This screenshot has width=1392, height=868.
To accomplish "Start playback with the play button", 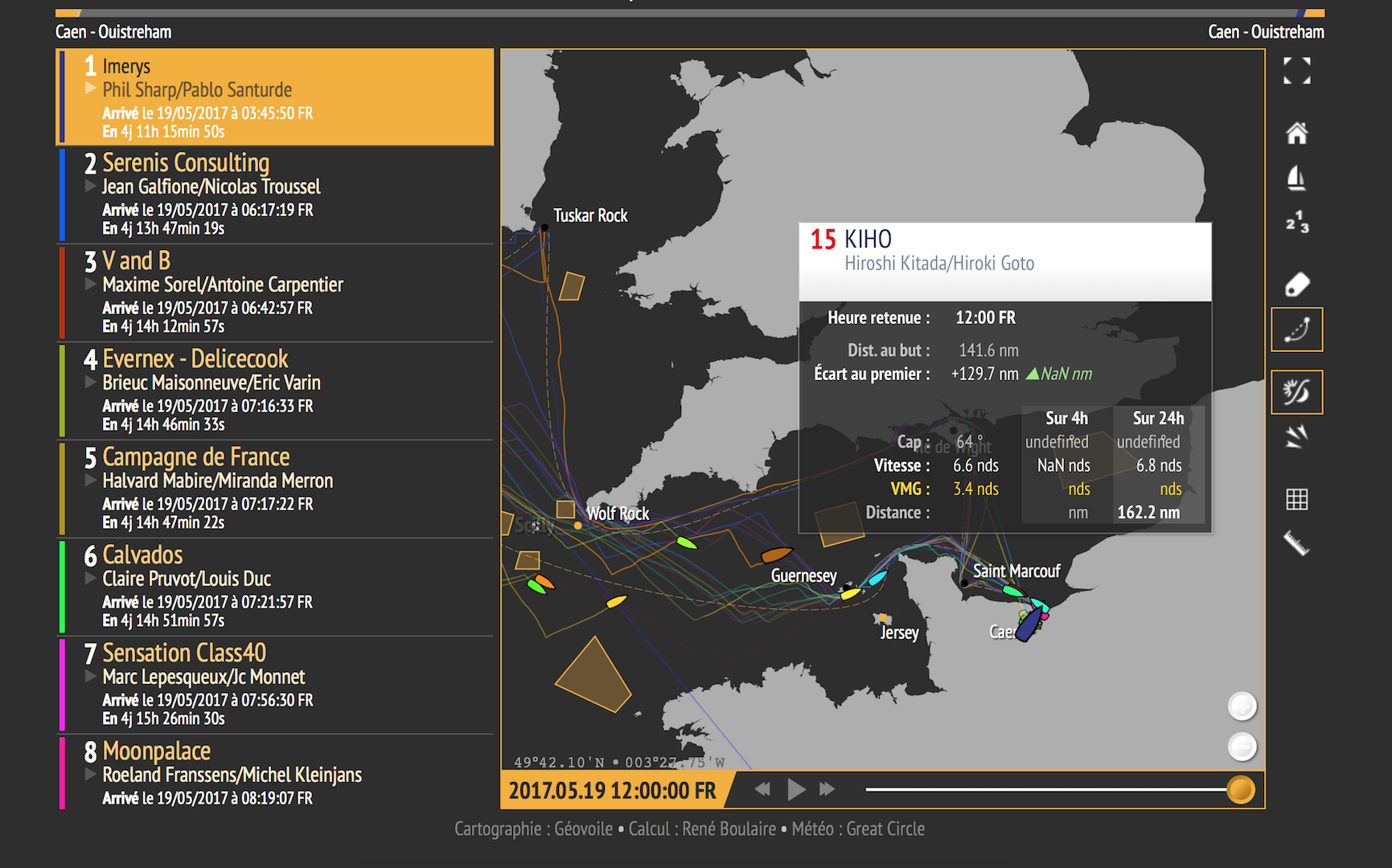I will coord(796,789).
